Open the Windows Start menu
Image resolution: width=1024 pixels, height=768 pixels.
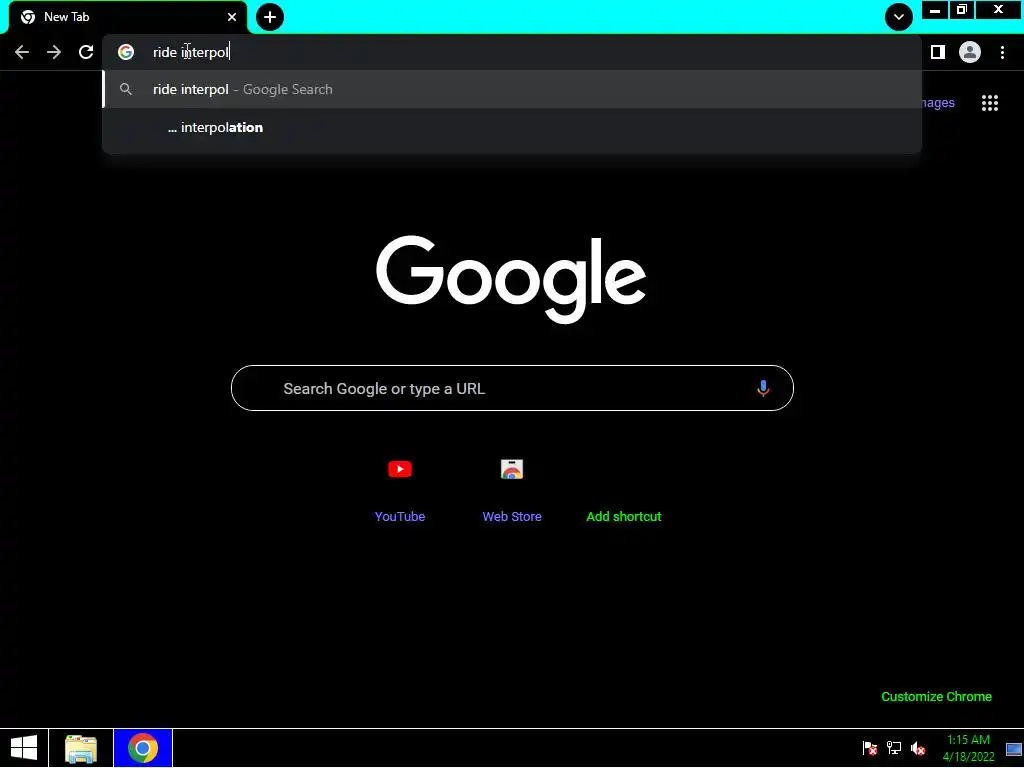point(24,748)
